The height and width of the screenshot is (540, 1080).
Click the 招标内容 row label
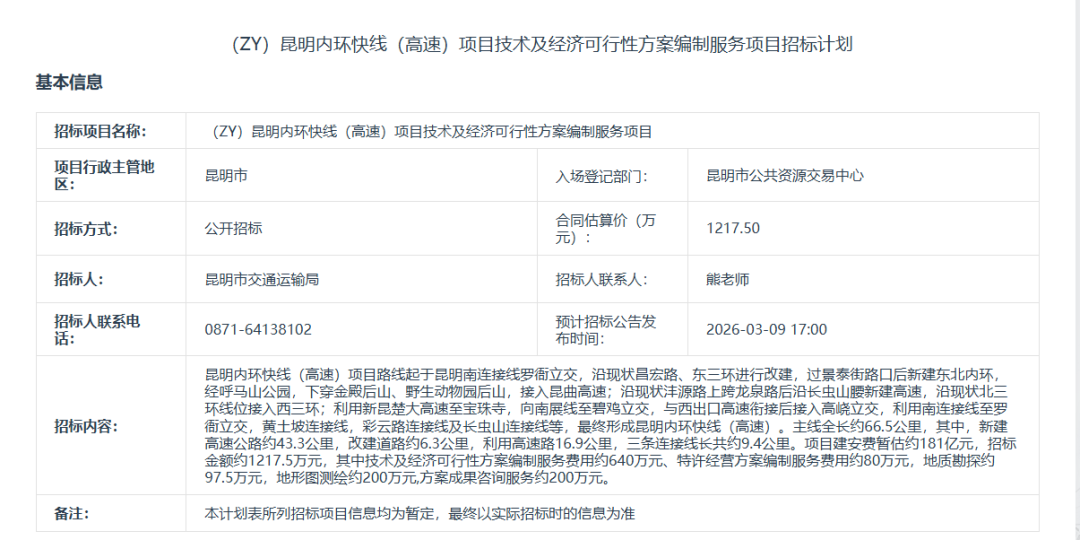pos(86,426)
